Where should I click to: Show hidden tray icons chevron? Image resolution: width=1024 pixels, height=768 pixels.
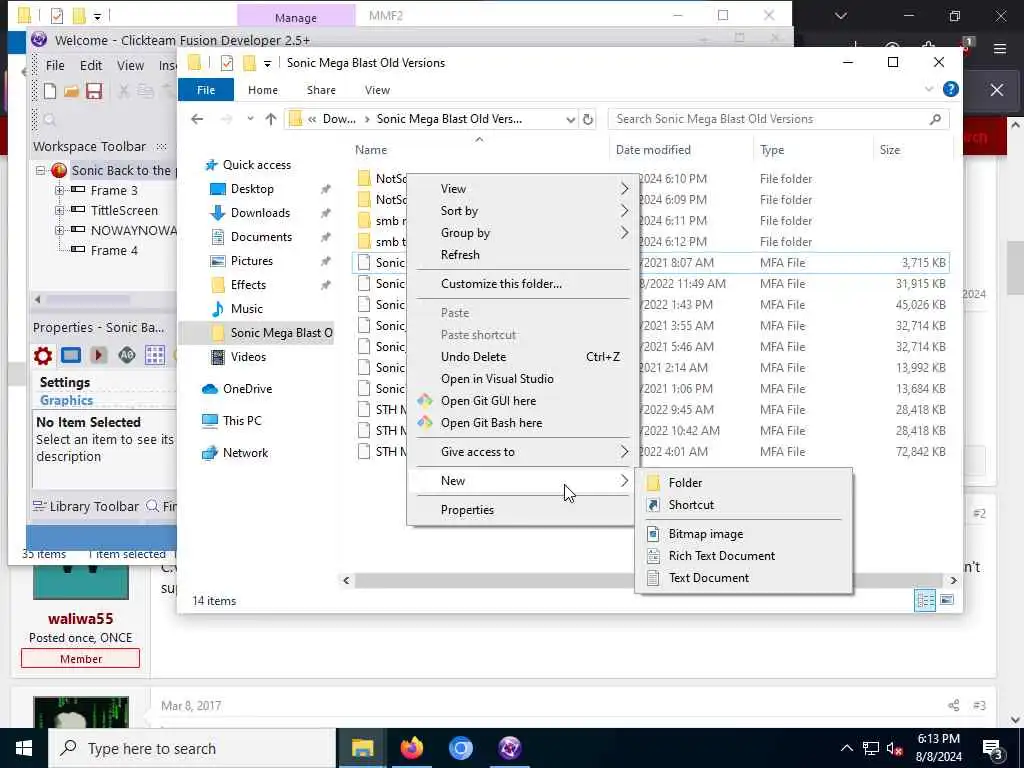(x=846, y=748)
